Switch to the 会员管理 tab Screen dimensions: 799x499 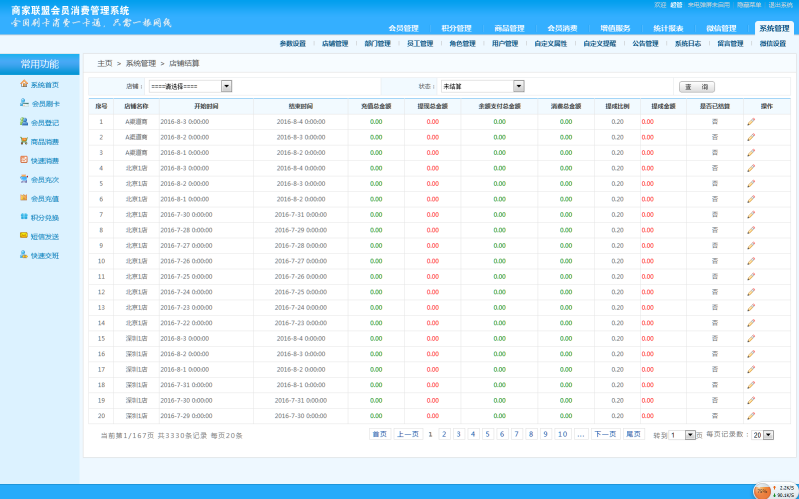coord(403,28)
